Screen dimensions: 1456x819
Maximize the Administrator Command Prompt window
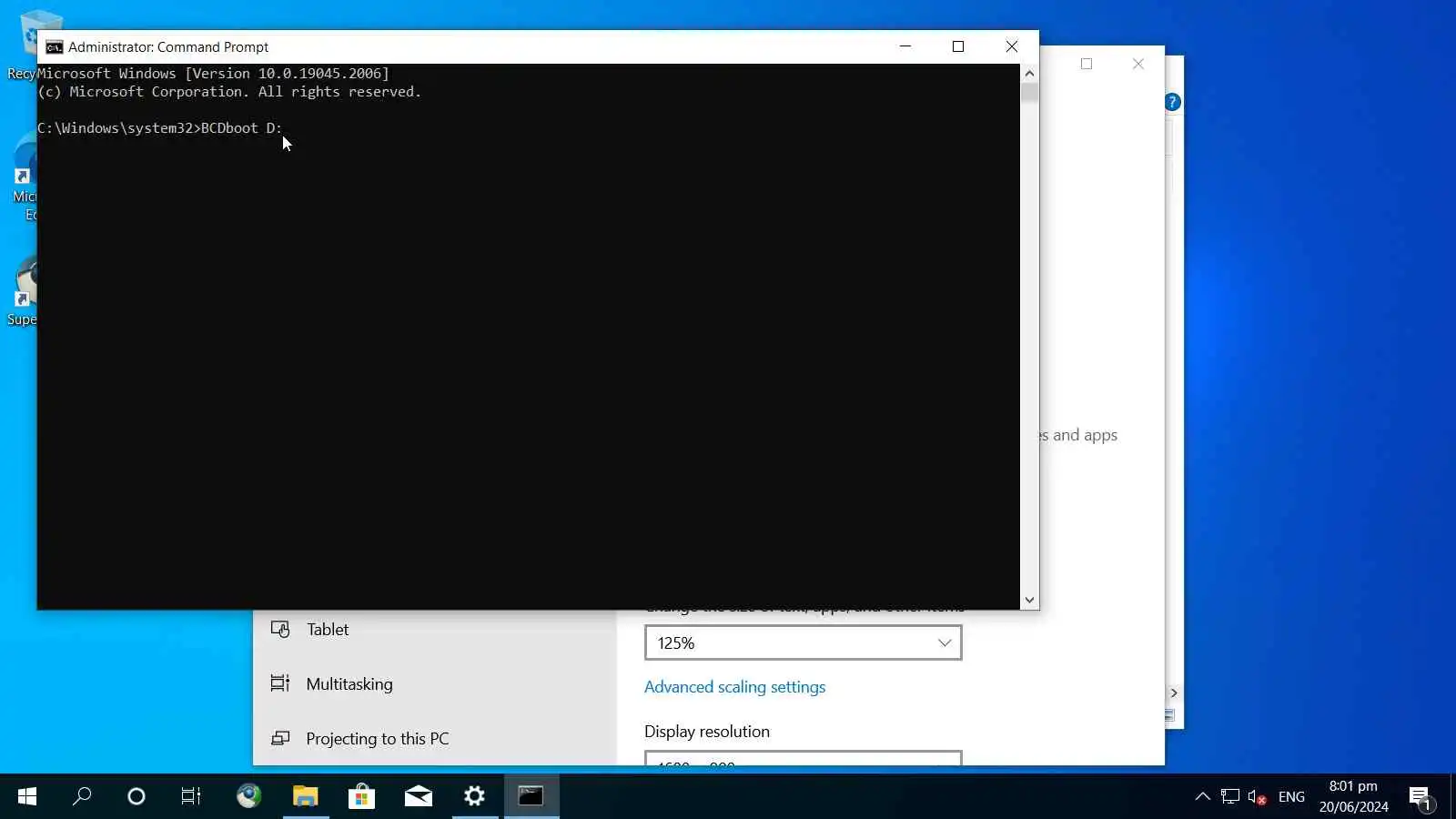pos(958,46)
